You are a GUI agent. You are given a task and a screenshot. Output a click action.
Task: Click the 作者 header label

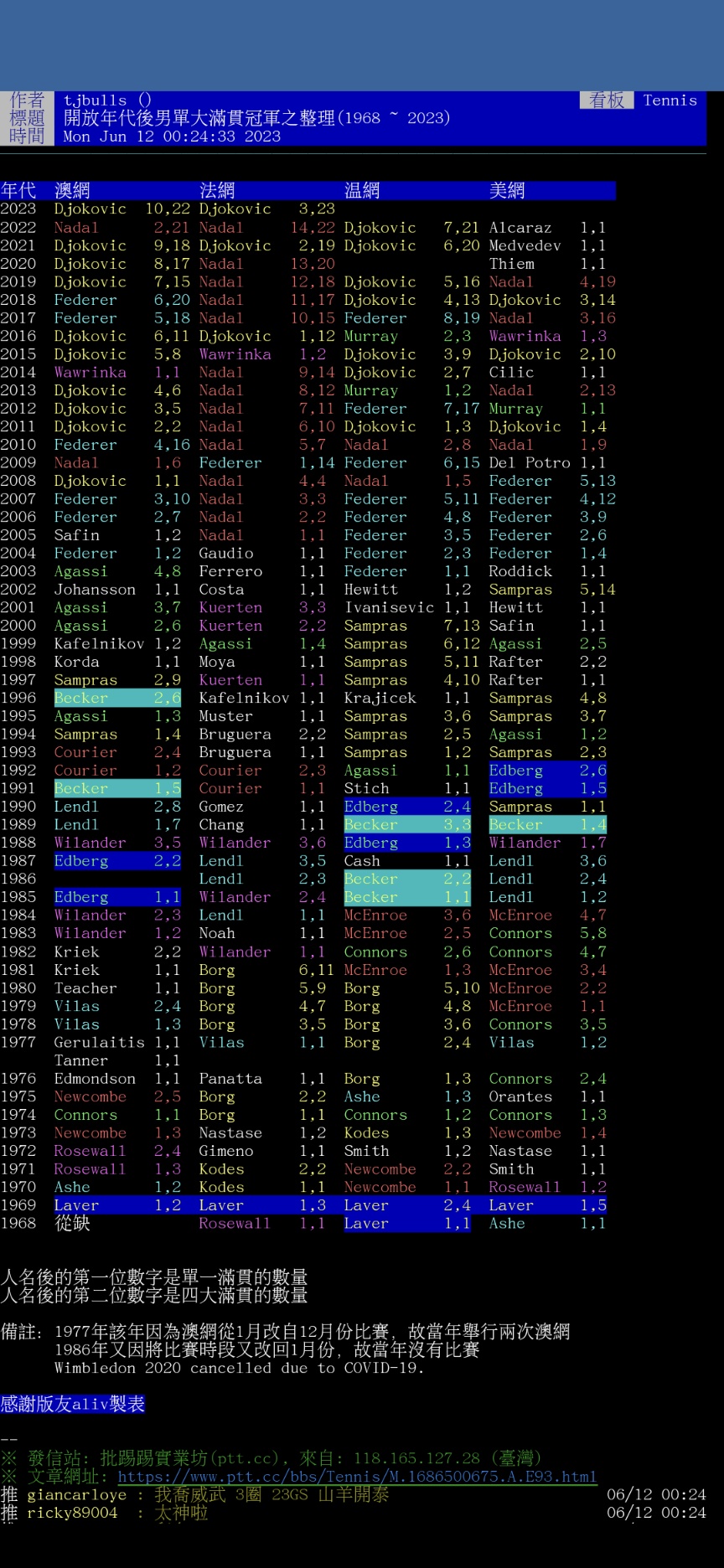[27, 101]
